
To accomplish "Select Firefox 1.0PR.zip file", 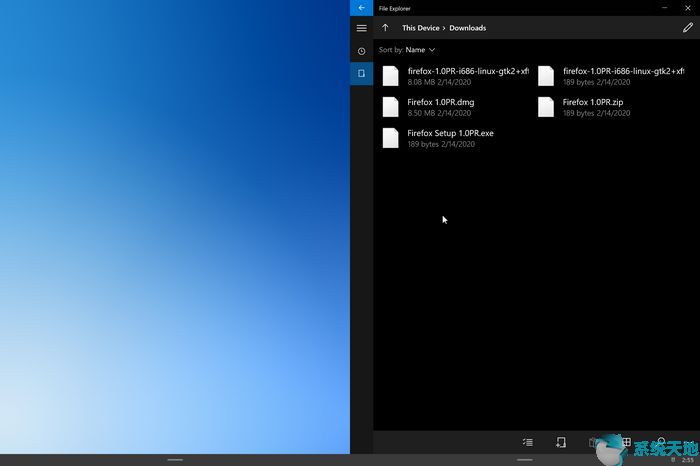I will [x=610, y=107].
